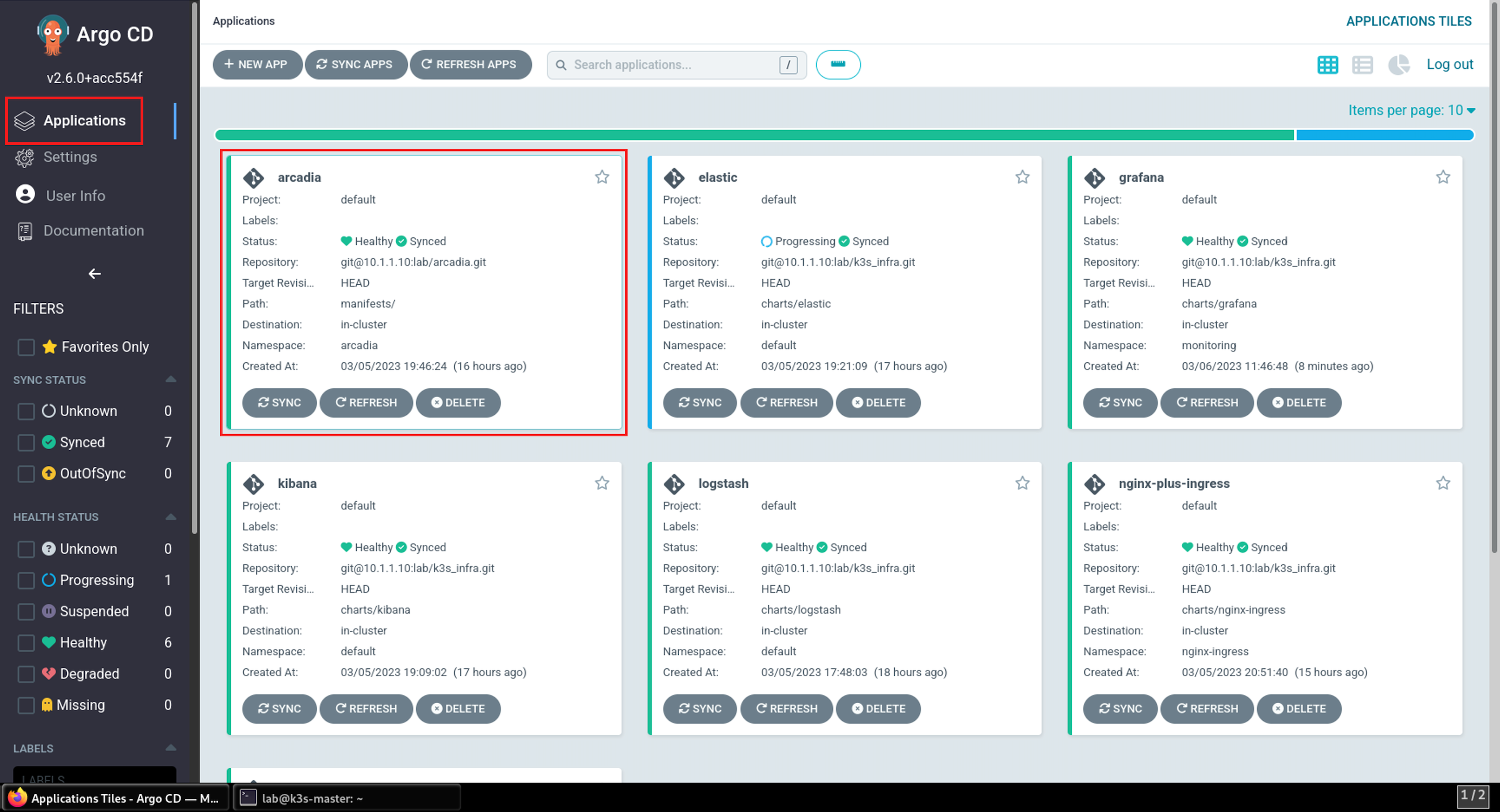The width and height of the screenshot is (1500, 812).
Task: Collapse the LABELS filter section
Action: 171,747
